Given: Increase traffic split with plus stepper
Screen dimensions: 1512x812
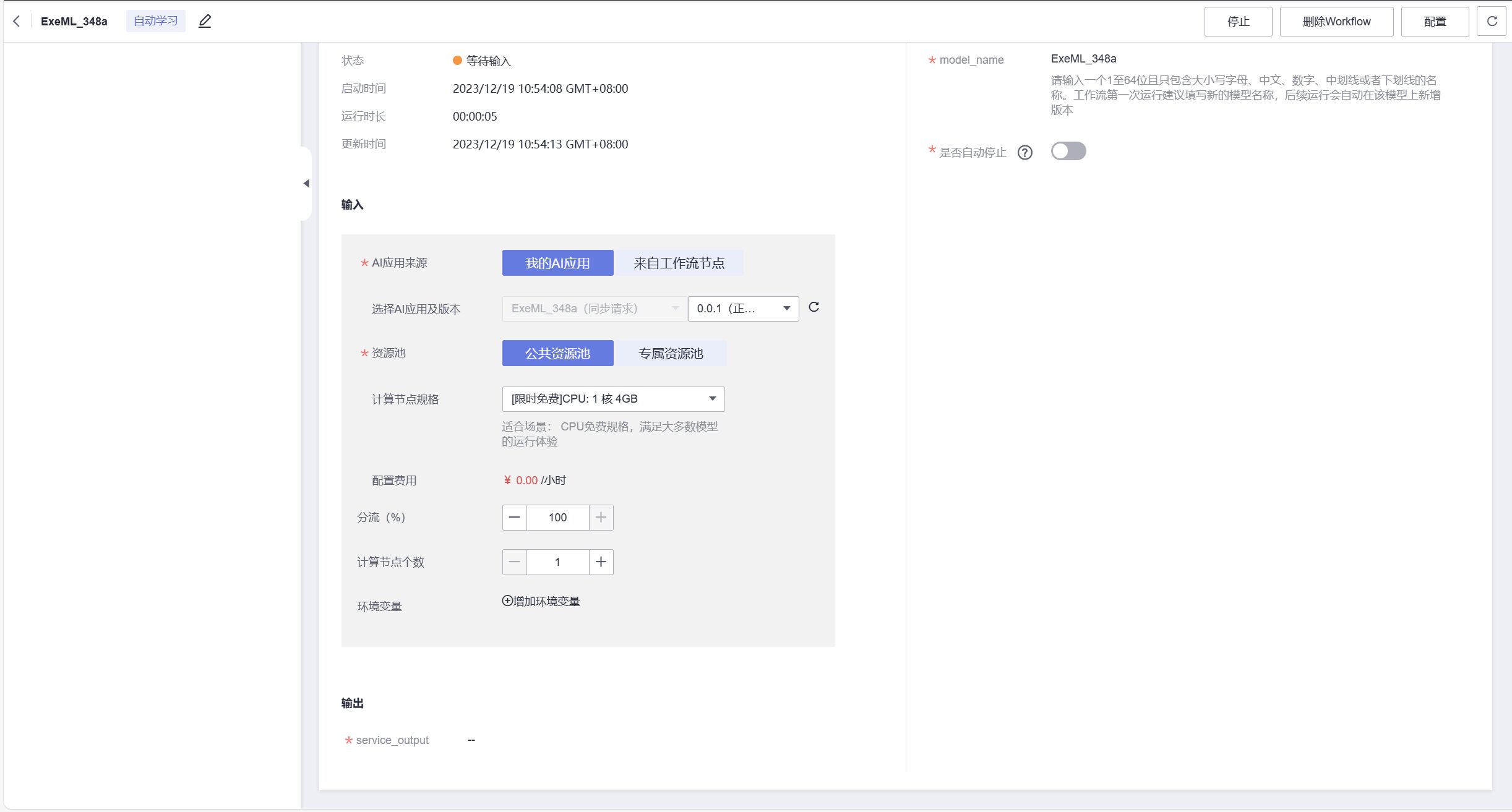Looking at the screenshot, I should click(x=601, y=518).
